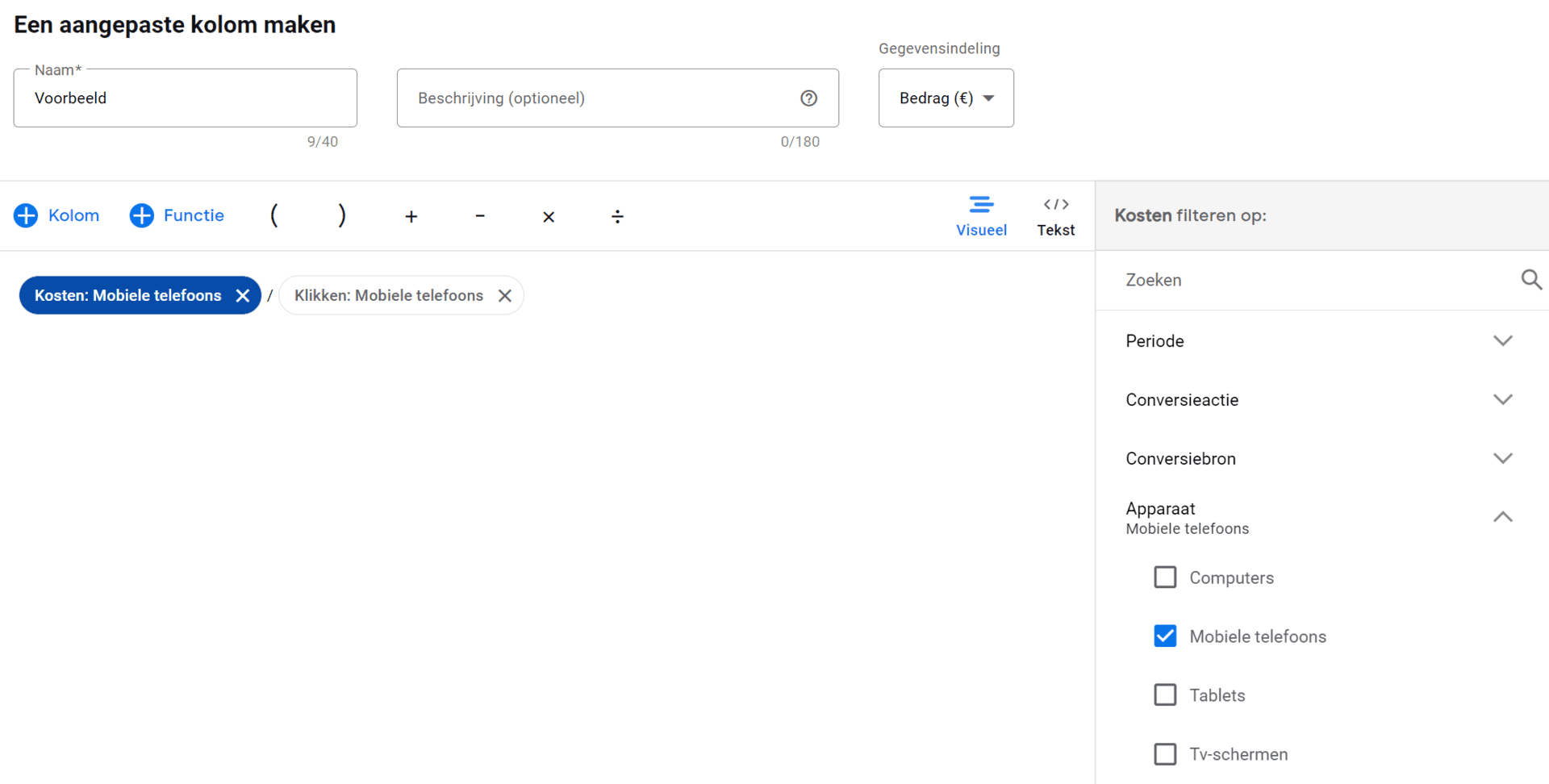The height and width of the screenshot is (784, 1549).
Task: Check the Tv-schermen checkbox
Action: coord(1165,754)
